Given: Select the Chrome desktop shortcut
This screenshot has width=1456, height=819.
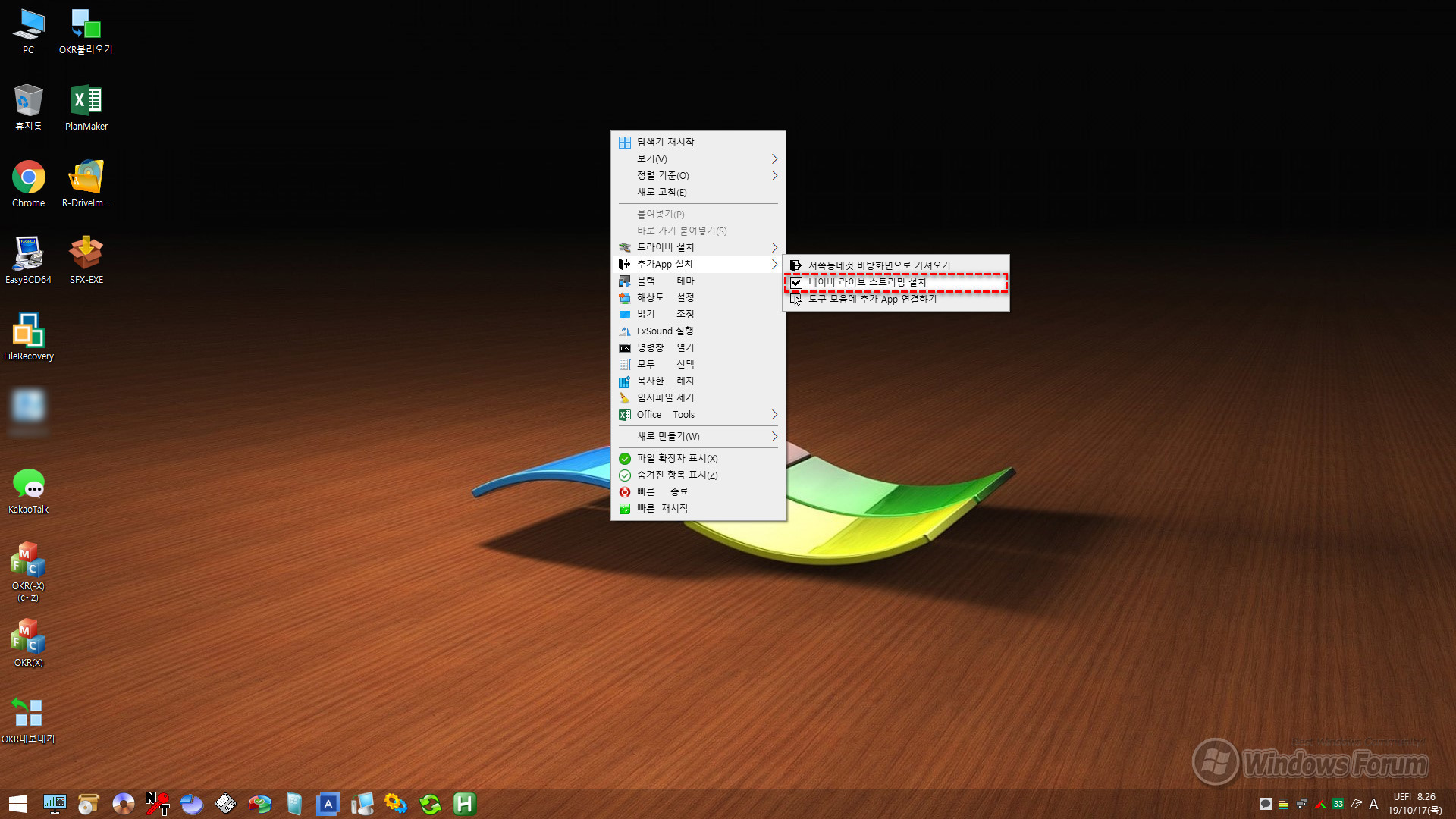Looking at the screenshot, I should pos(28,184).
